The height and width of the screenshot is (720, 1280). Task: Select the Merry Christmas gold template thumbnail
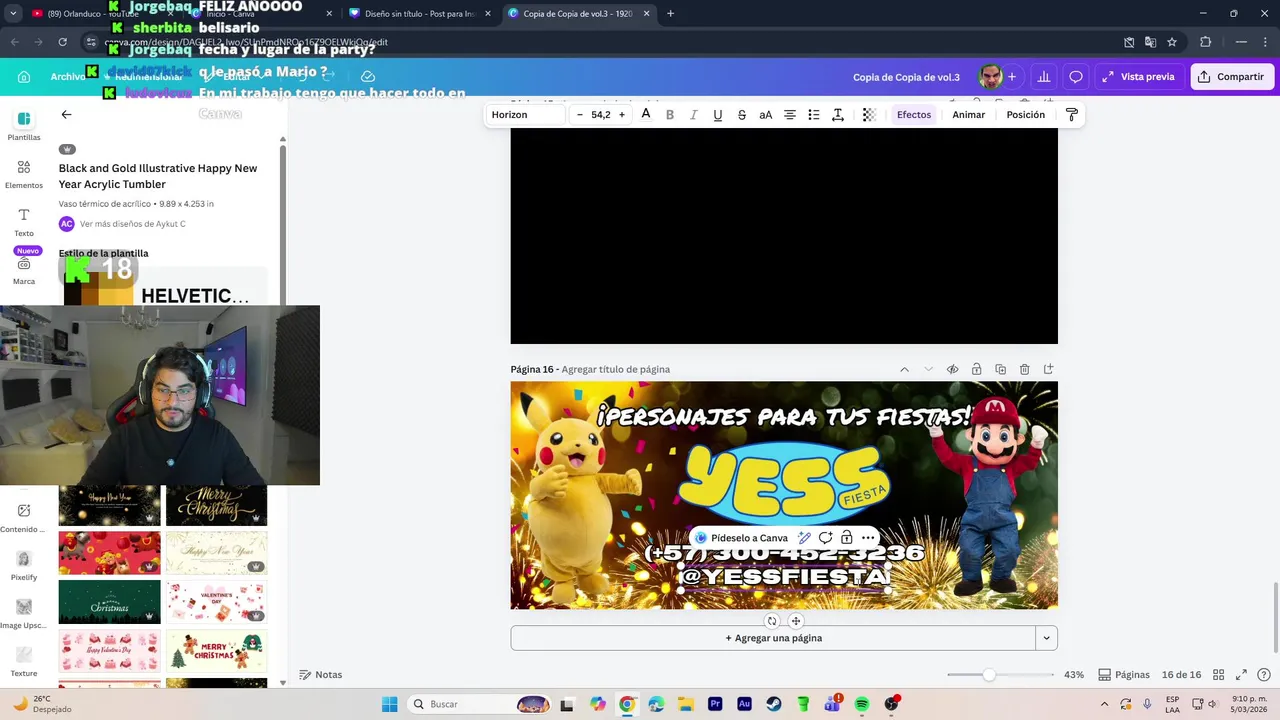[217, 505]
